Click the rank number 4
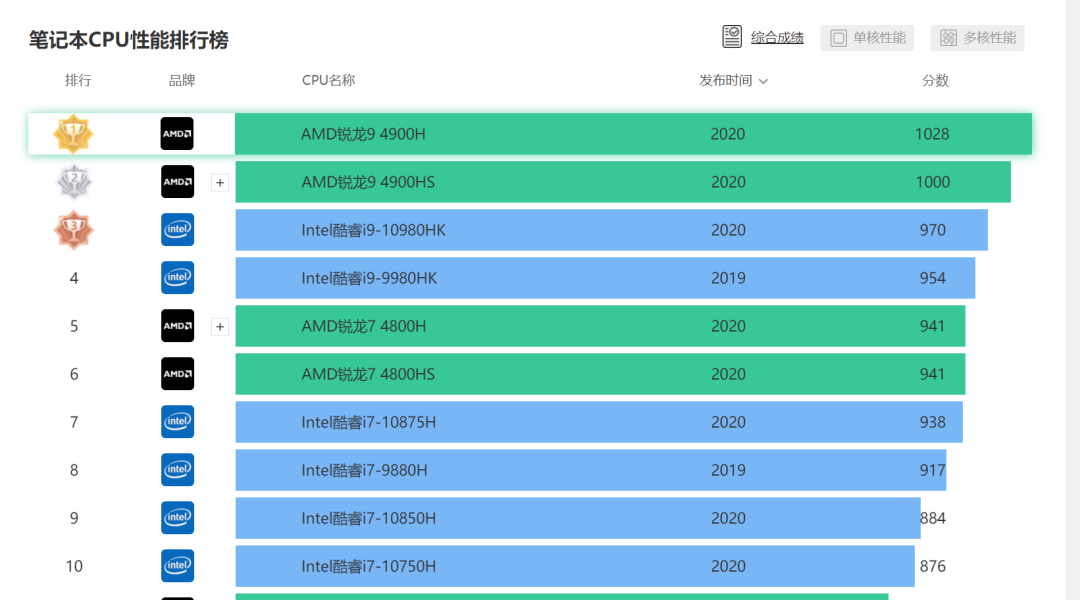 tap(74, 278)
